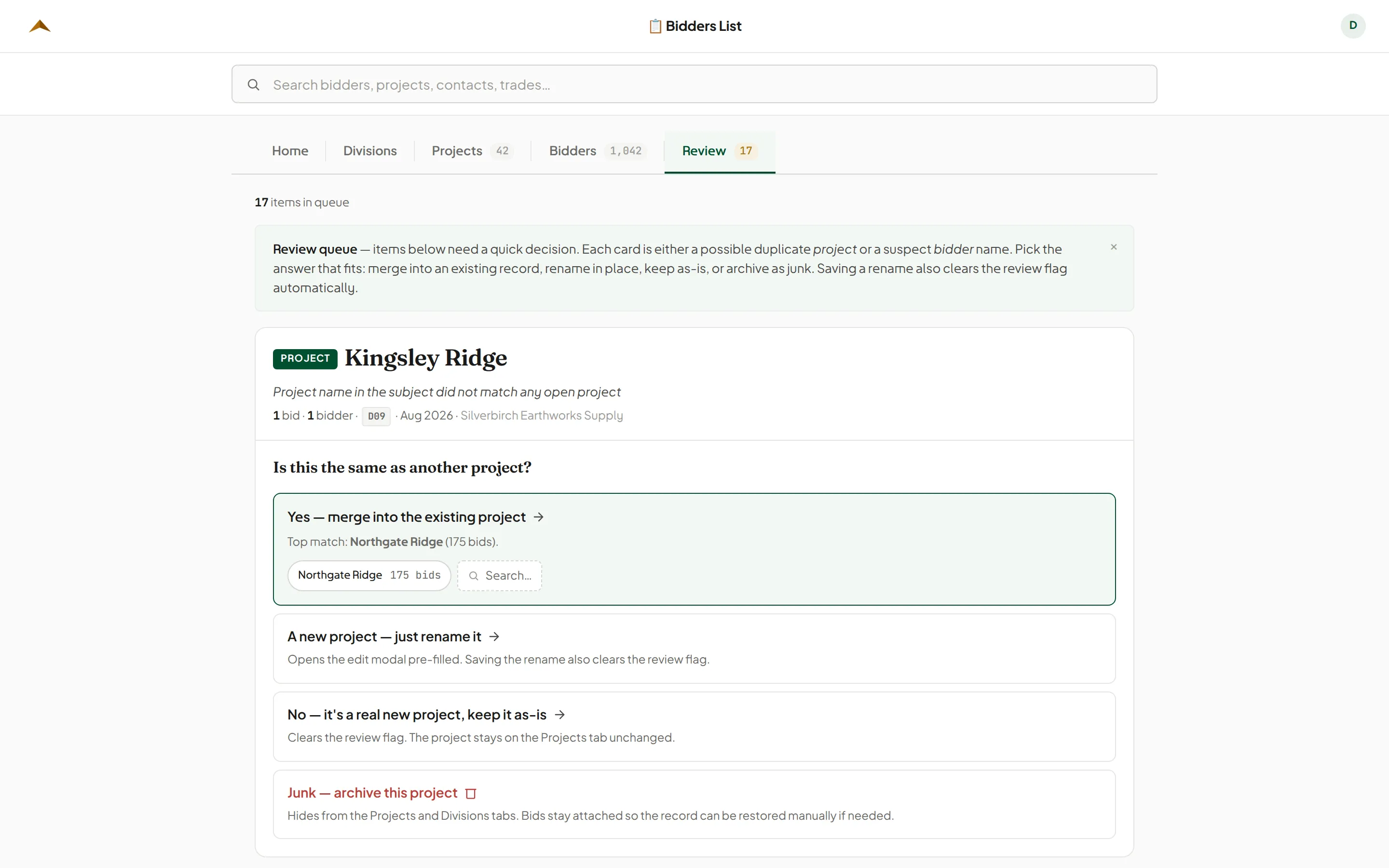Go to the Projects tab

[472, 151]
